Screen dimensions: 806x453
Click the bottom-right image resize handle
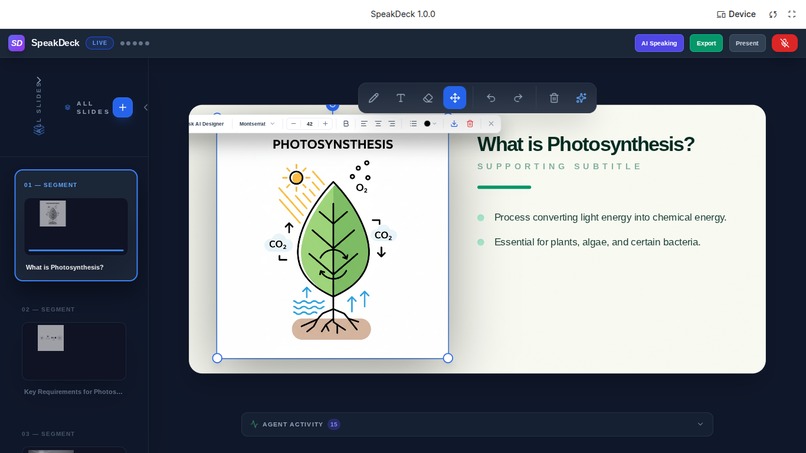[x=448, y=358]
